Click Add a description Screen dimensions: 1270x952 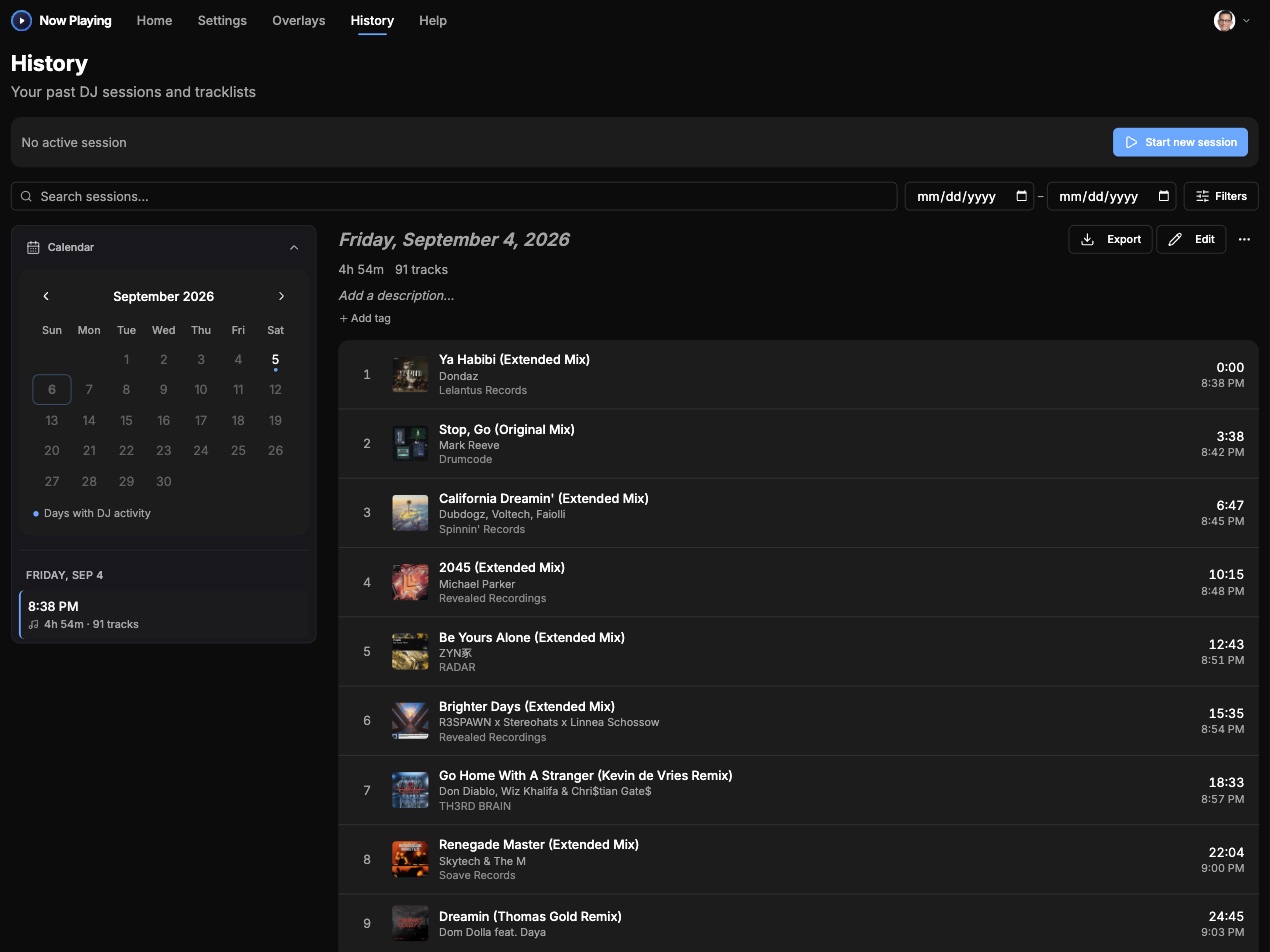click(396, 295)
